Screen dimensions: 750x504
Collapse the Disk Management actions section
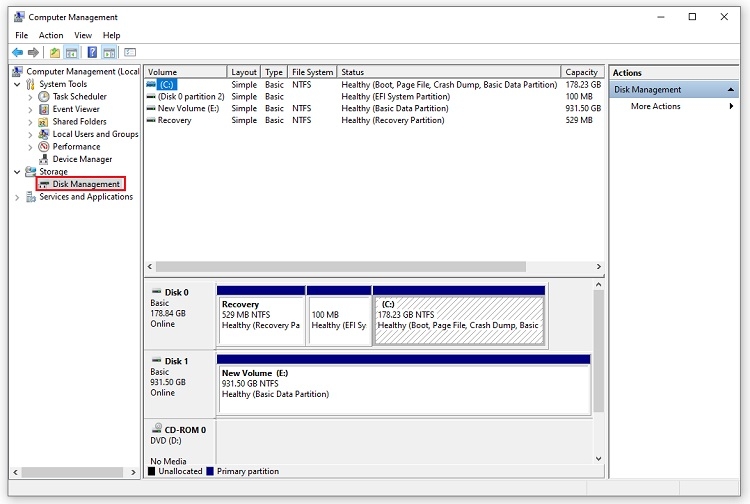click(731, 89)
